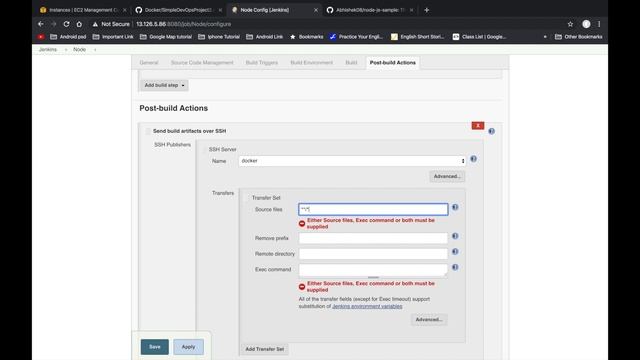The height and width of the screenshot is (360, 640).
Task: Click the Not Secure warning icon
Action: [95, 24]
